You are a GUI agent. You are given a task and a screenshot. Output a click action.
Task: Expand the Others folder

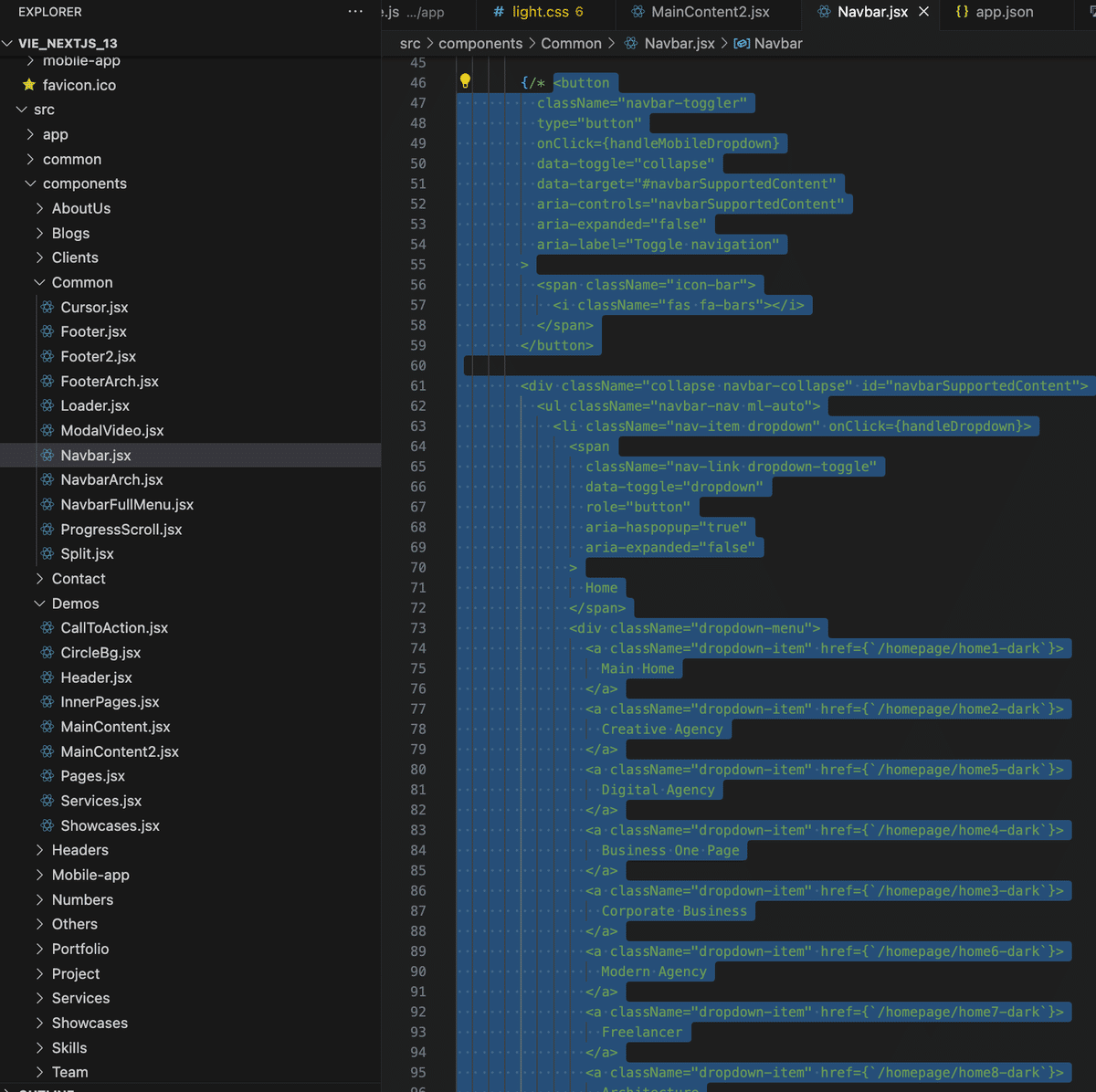(39, 923)
